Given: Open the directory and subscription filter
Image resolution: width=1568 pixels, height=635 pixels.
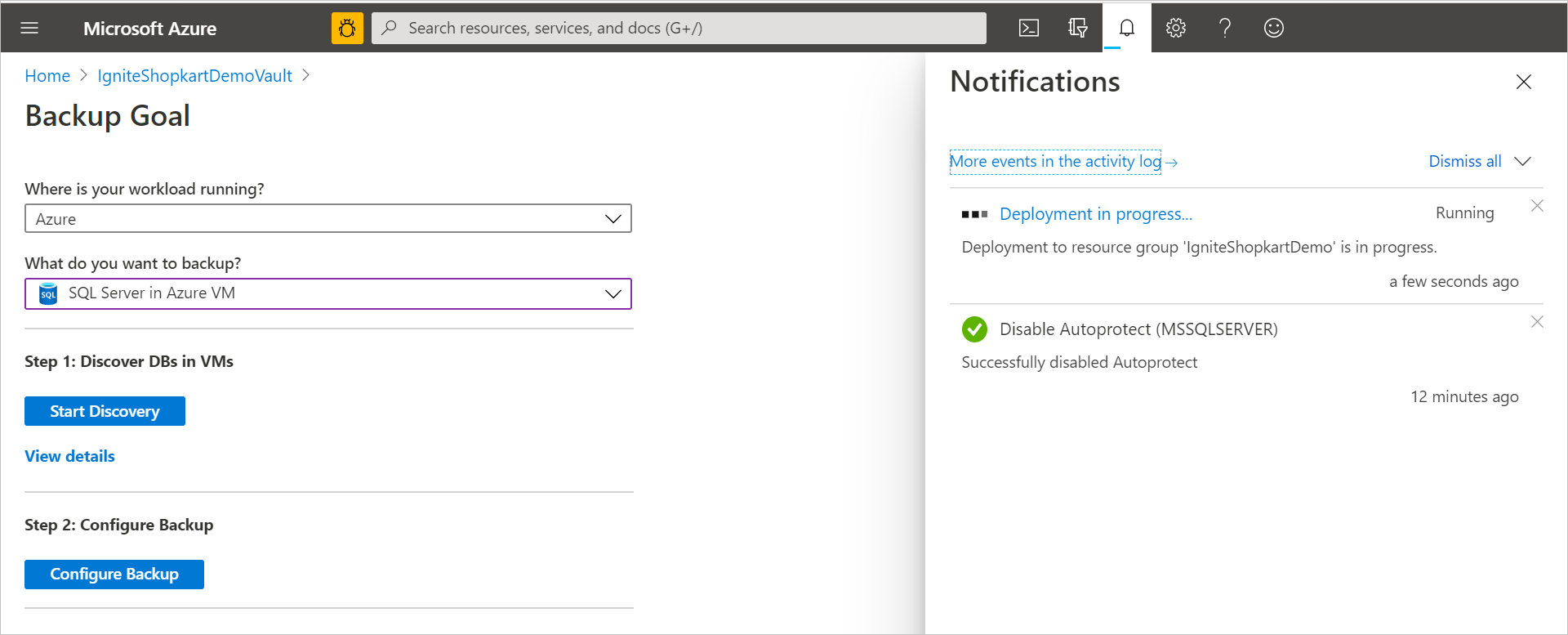Looking at the screenshot, I should [x=1078, y=29].
